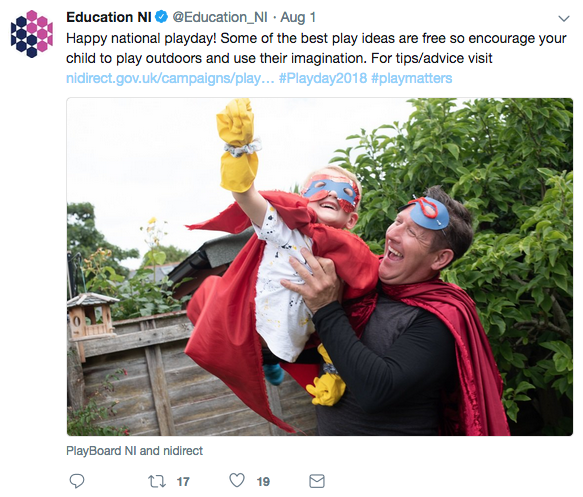Open the #playmatters hashtag
Viewport: 583px width, 497px height.
point(412,78)
